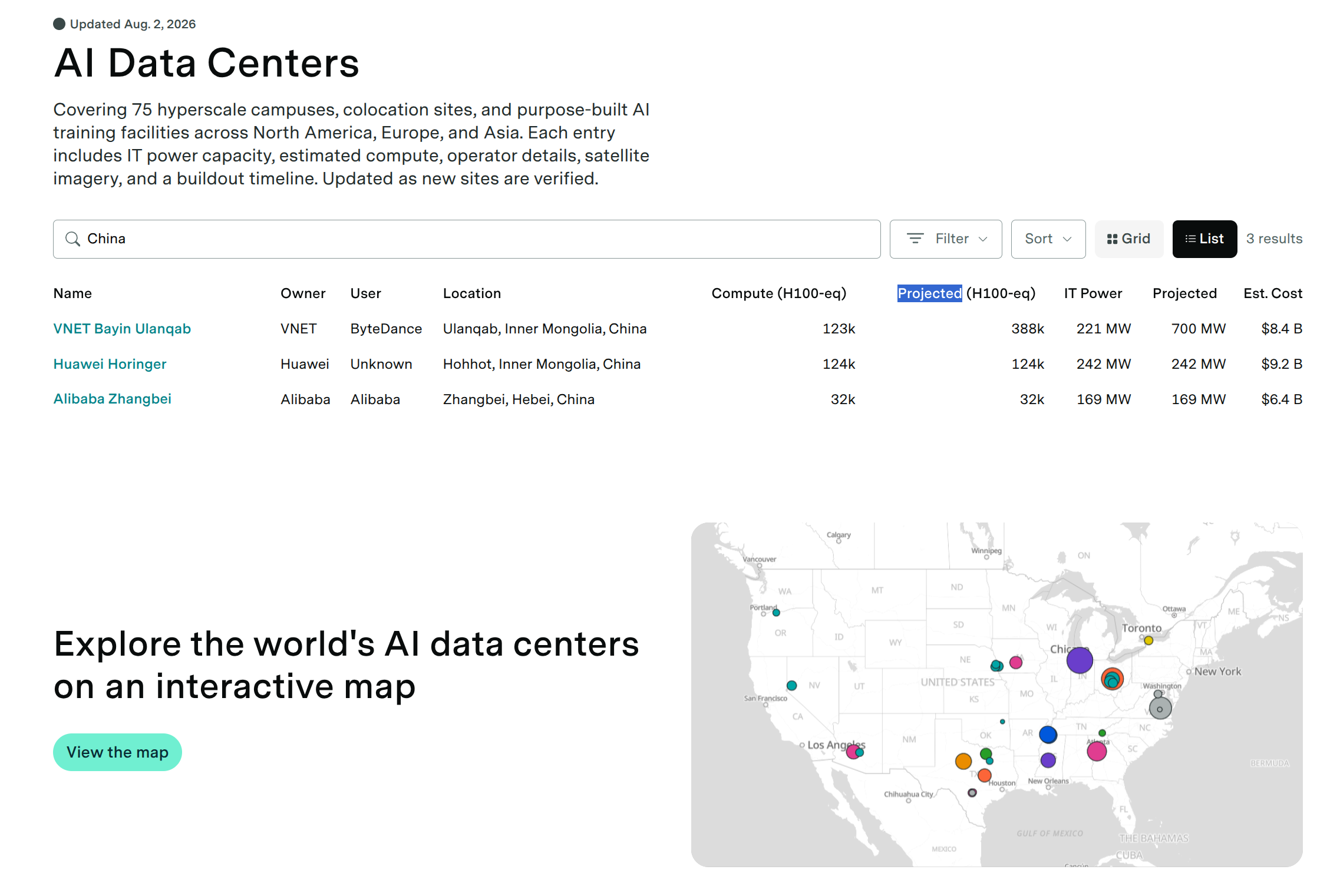Click the teal map marker near Portland
This screenshot has height=896, width=1340.
pos(776,613)
